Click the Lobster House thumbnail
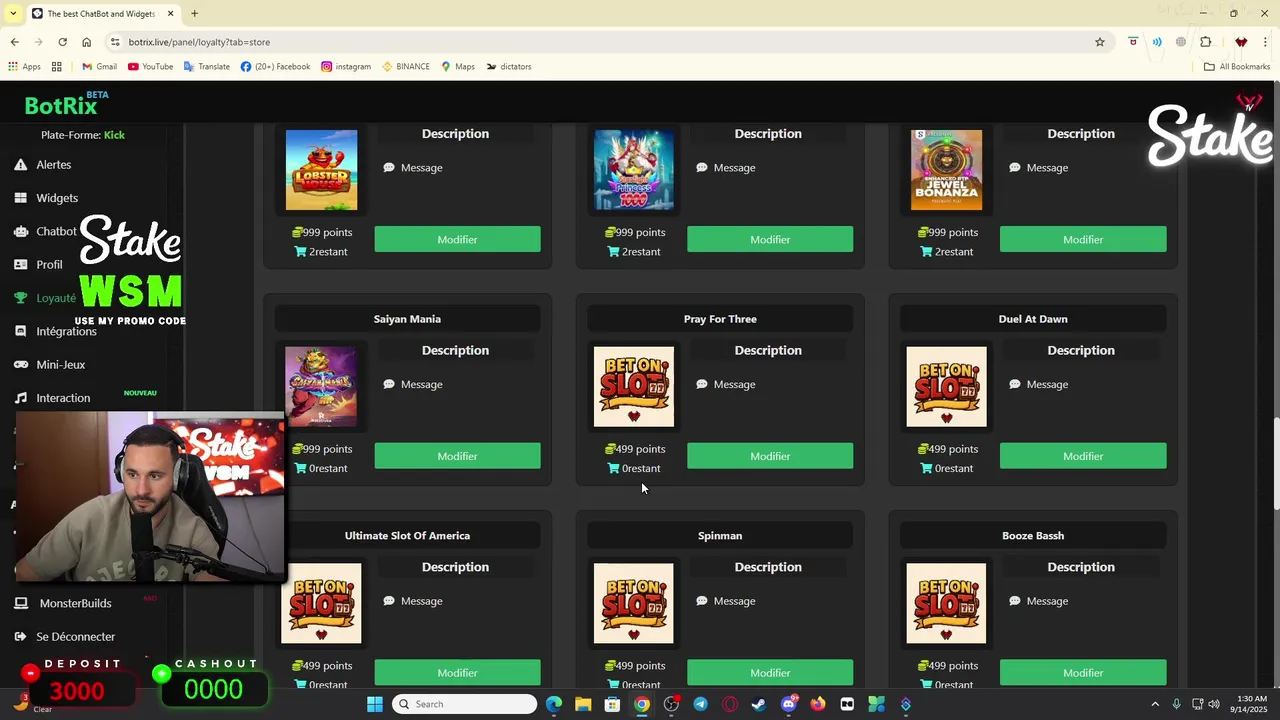This screenshot has width=1280, height=720. (321, 170)
